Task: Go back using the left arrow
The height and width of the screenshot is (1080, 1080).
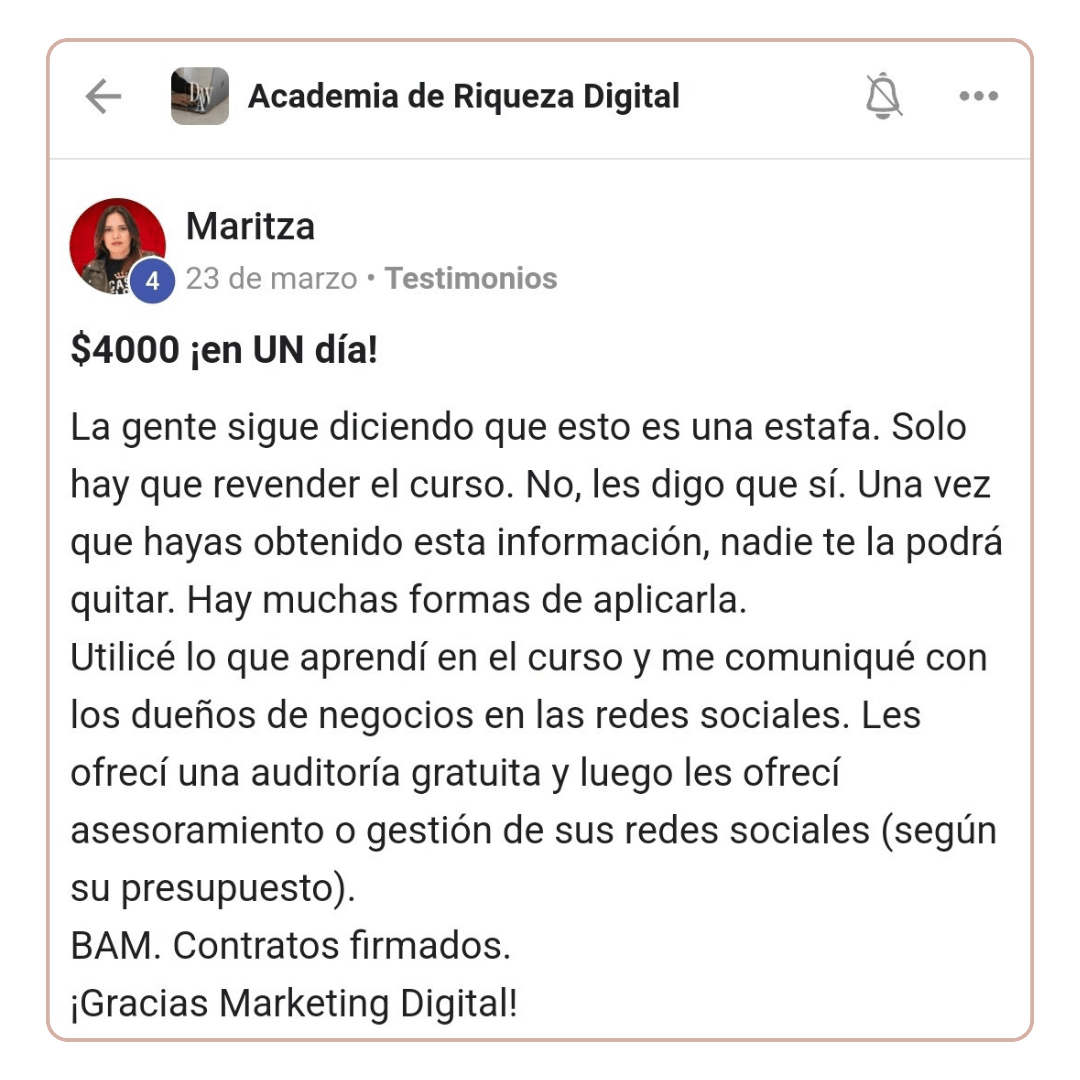Action: click(103, 96)
